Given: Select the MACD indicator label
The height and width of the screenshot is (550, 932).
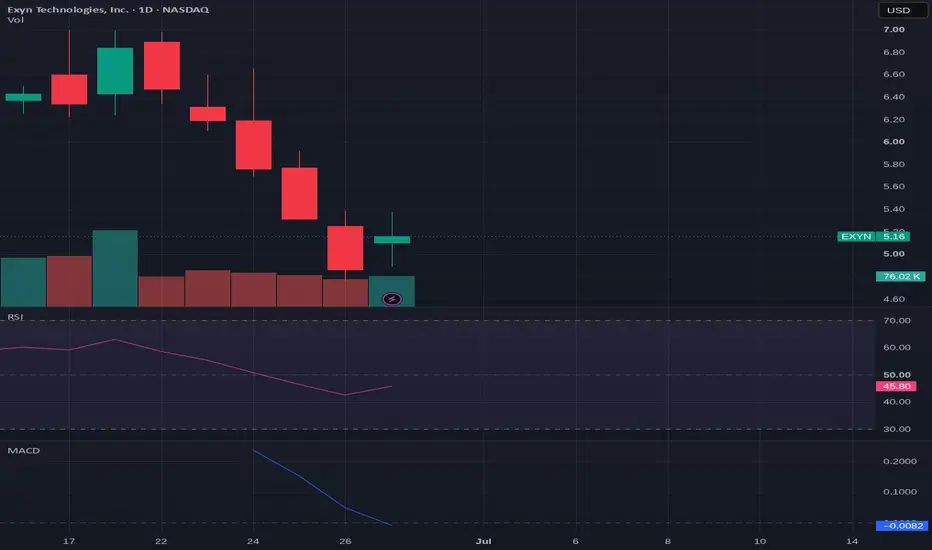Looking at the screenshot, I should 24,451.
